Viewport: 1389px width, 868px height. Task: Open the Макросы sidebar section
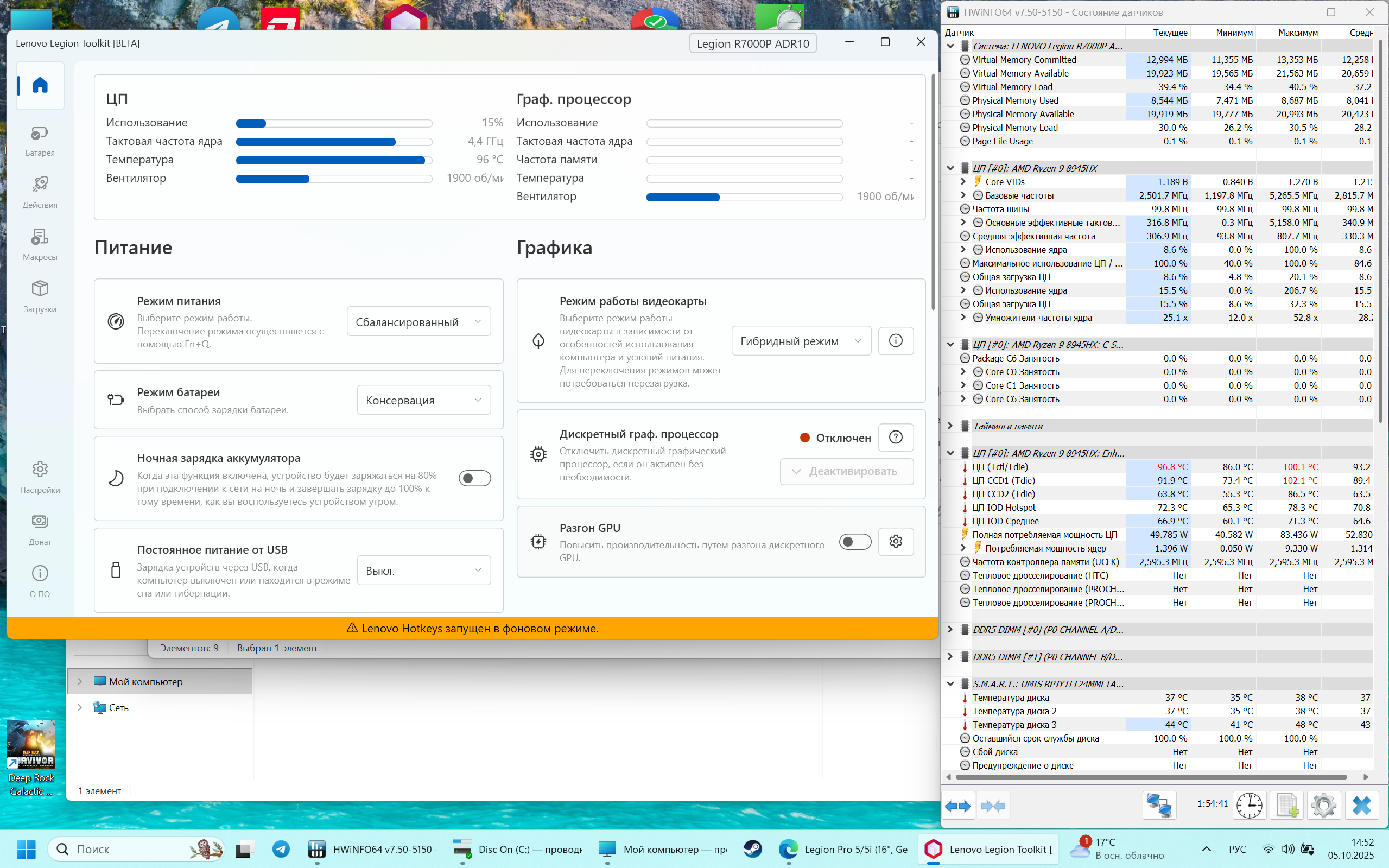coord(40,245)
